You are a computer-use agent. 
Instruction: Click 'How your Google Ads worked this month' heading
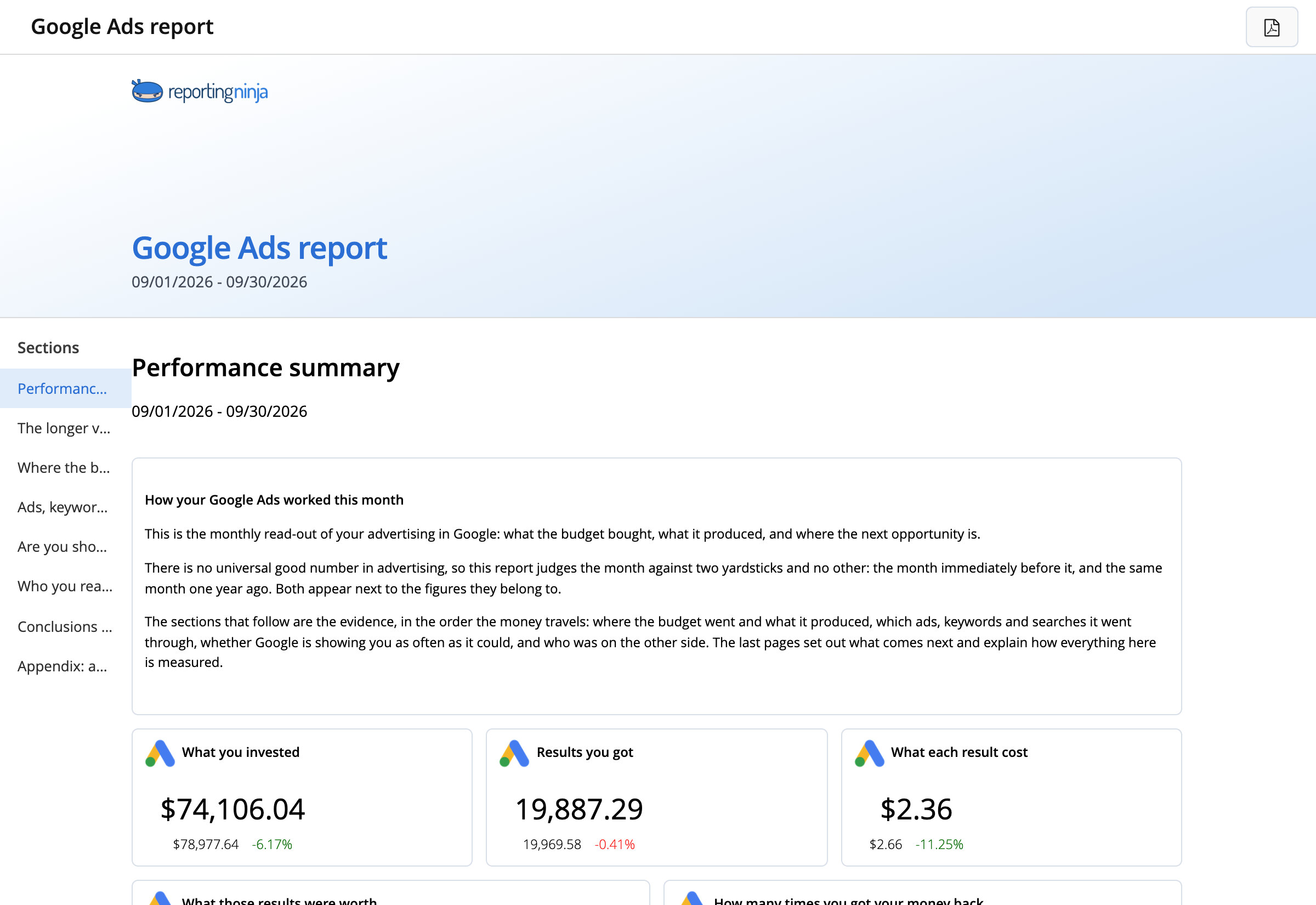click(x=274, y=500)
